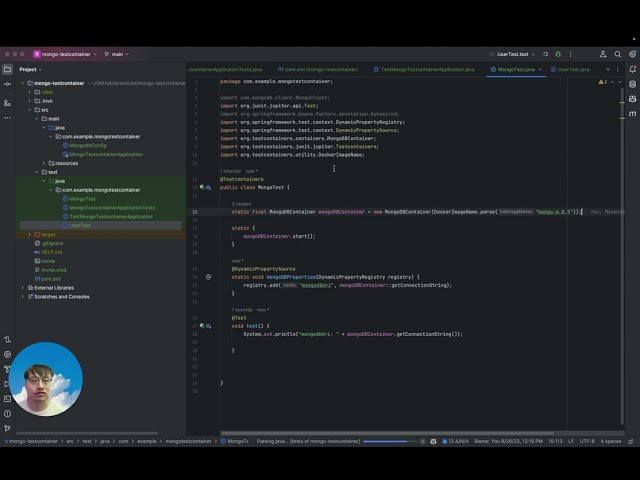Viewport: 640px width, 480px height.
Task: Open the Services tool window icon
Action: (x=7, y=354)
